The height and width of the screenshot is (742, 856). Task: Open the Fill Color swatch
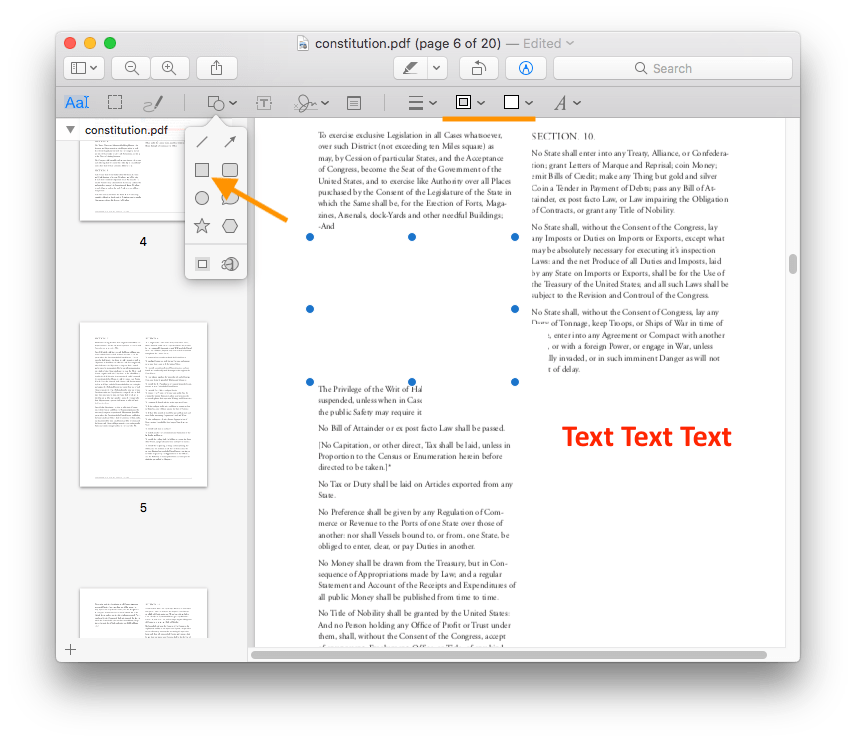tap(516, 102)
